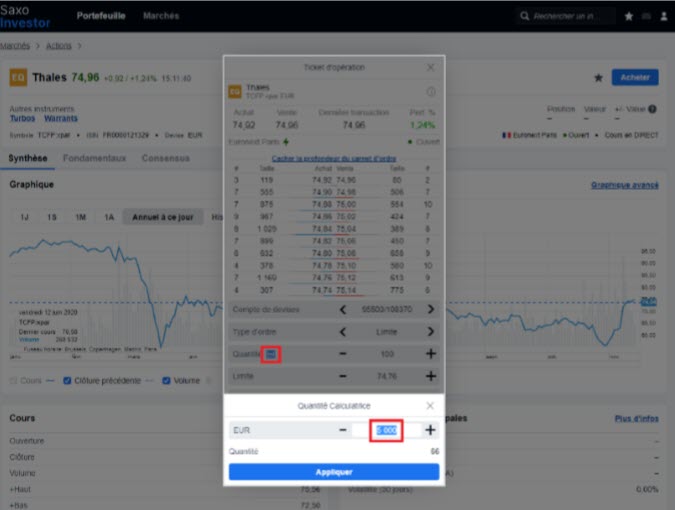The height and width of the screenshot is (510, 675).
Task: Go to Actions breadcrumb
Action: tap(59, 46)
